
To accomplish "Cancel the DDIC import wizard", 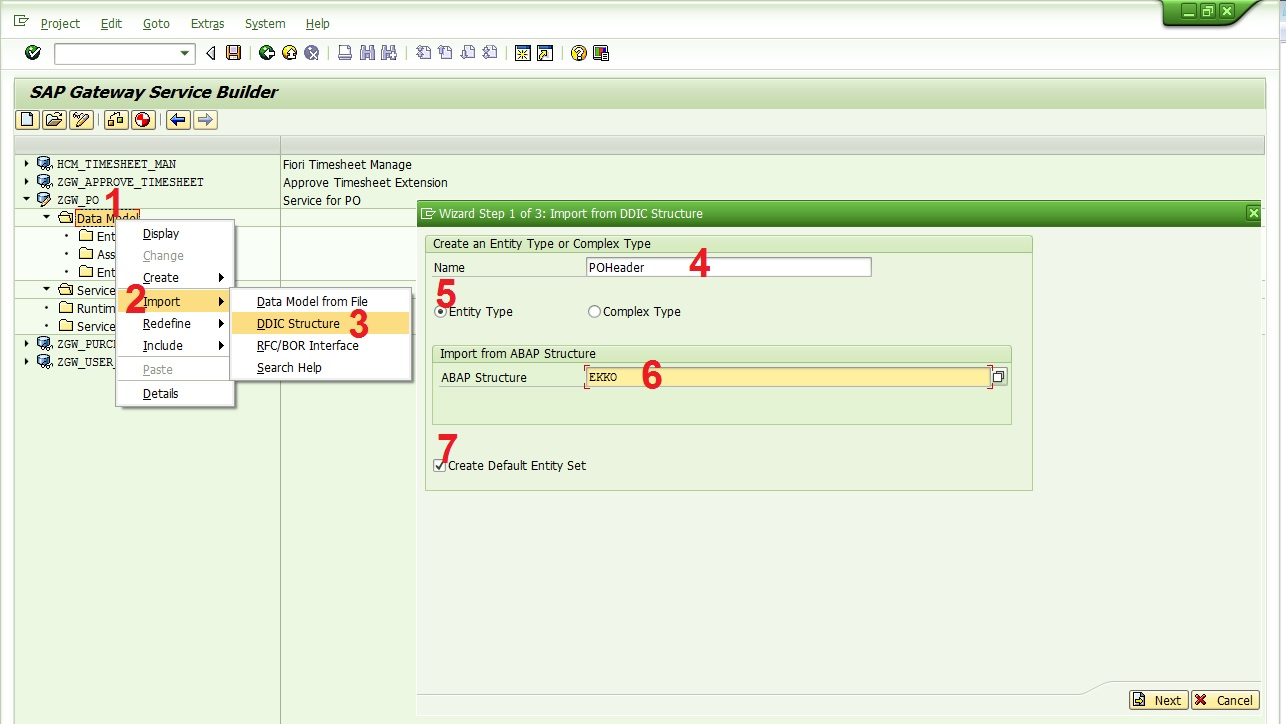I will tap(1224, 700).
